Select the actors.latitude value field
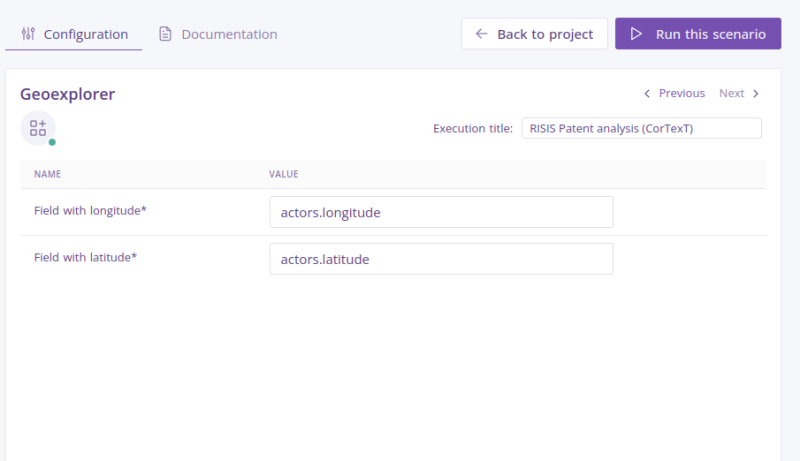Image resolution: width=800 pixels, height=461 pixels. pos(441,259)
